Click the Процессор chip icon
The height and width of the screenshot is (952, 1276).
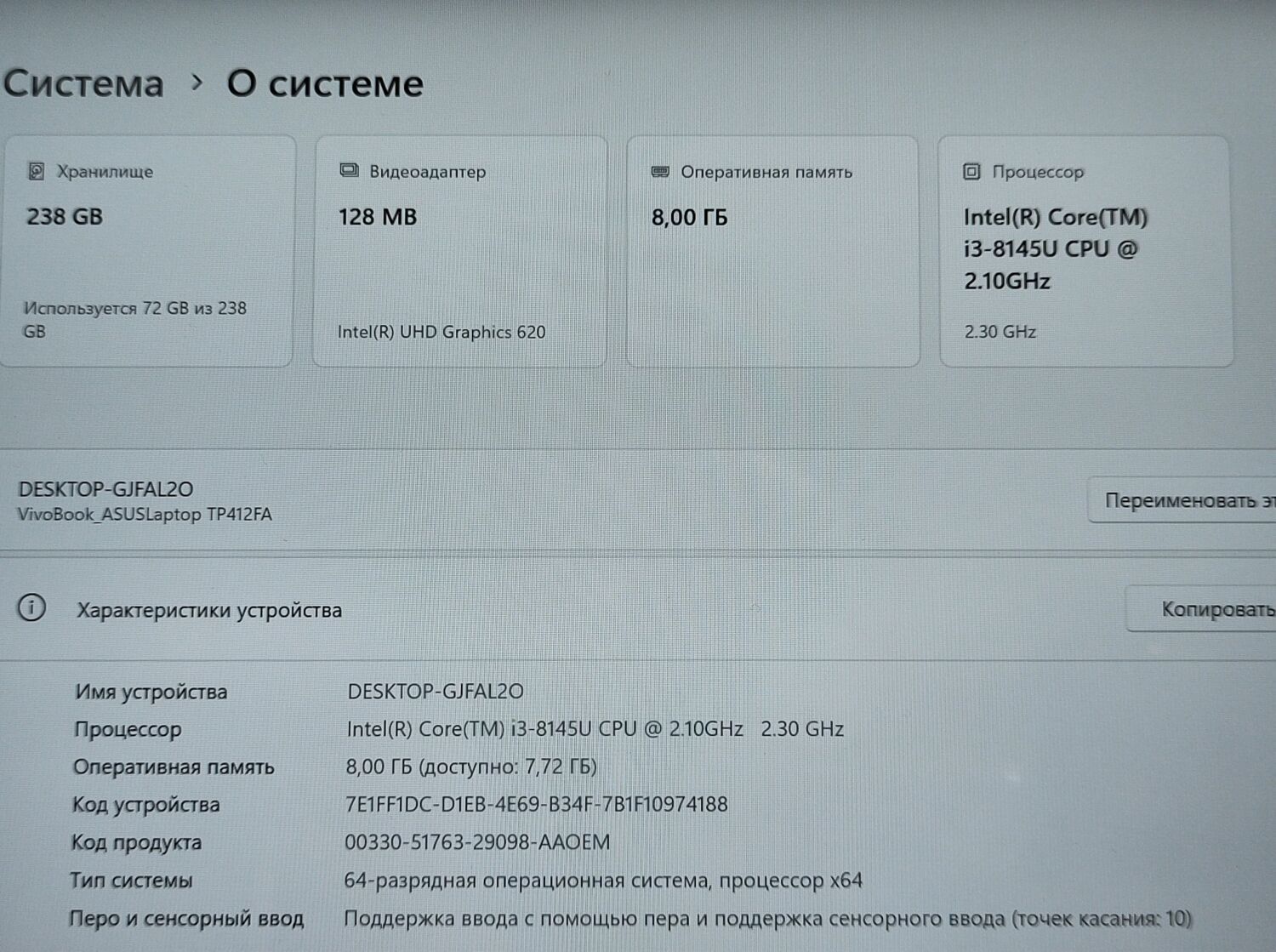click(971, 171)
